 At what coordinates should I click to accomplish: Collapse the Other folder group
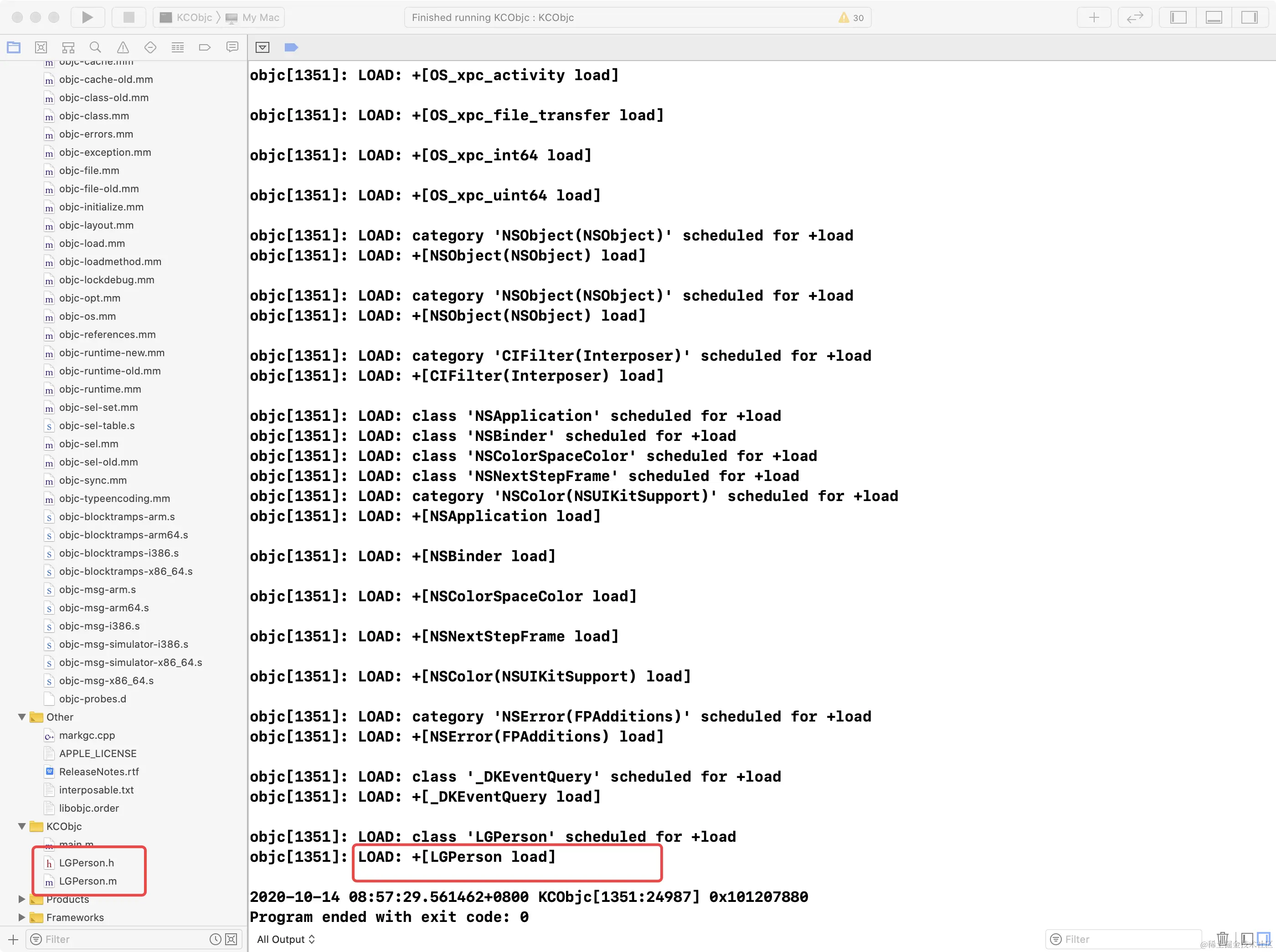(22, 717)
